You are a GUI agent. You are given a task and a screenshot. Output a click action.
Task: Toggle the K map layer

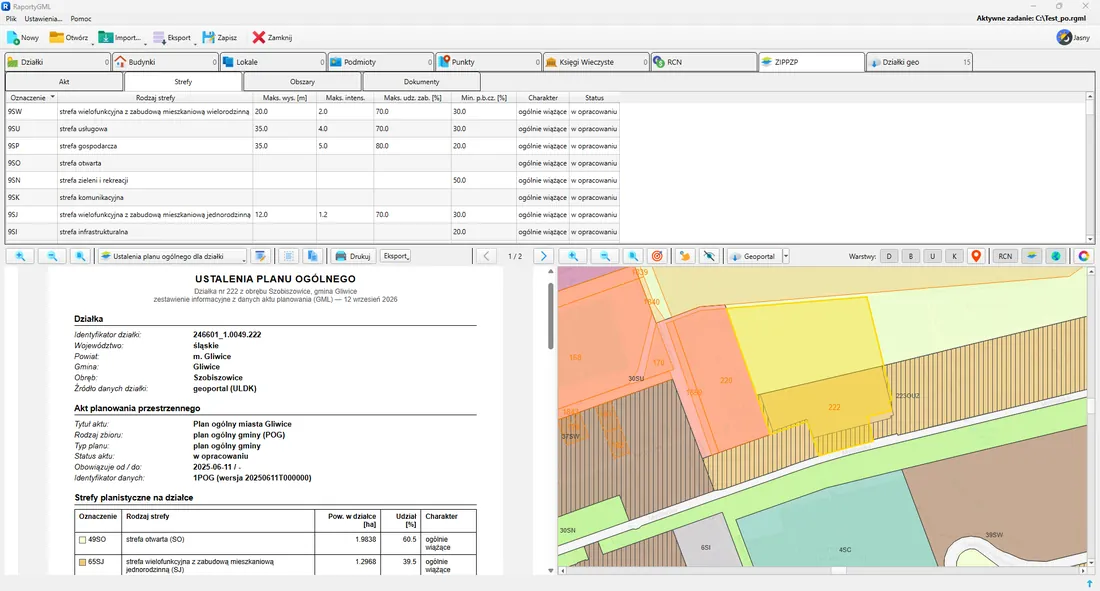[954, 256]
